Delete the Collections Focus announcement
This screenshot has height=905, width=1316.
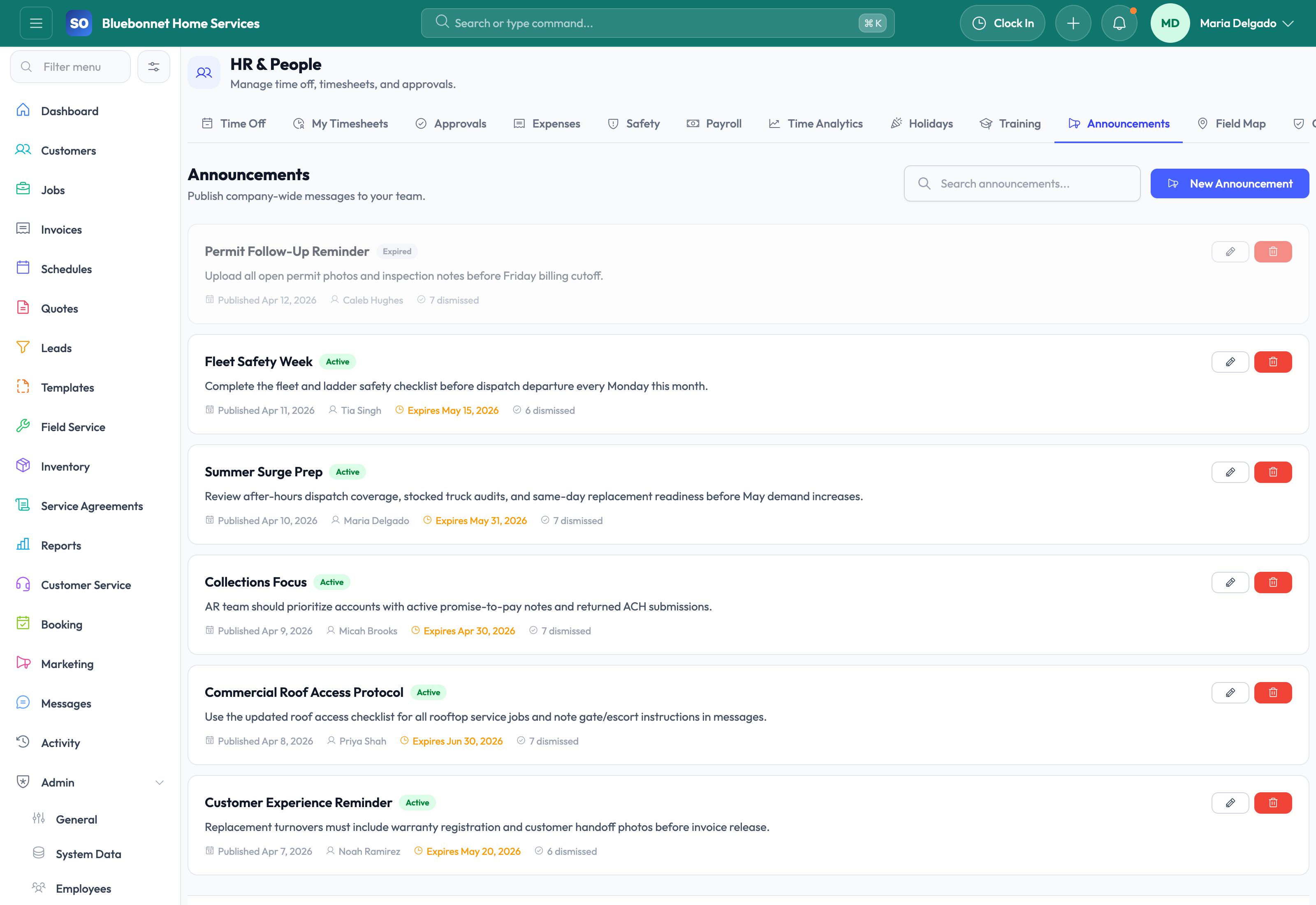tap(1273, 582)
